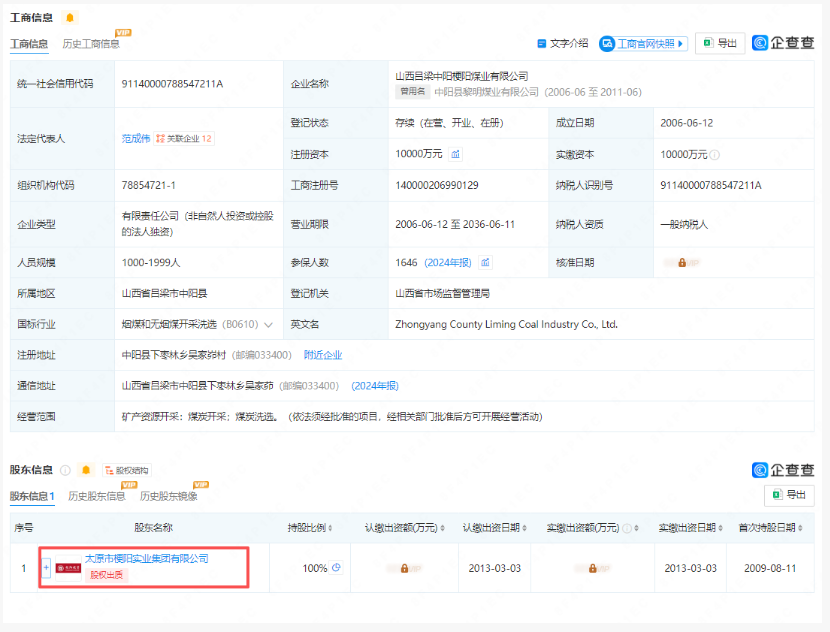The height and width of the screenshot is (632, 830).
Task: Open legal representative 范成伟 link
Action: click(x=136, y=138)
